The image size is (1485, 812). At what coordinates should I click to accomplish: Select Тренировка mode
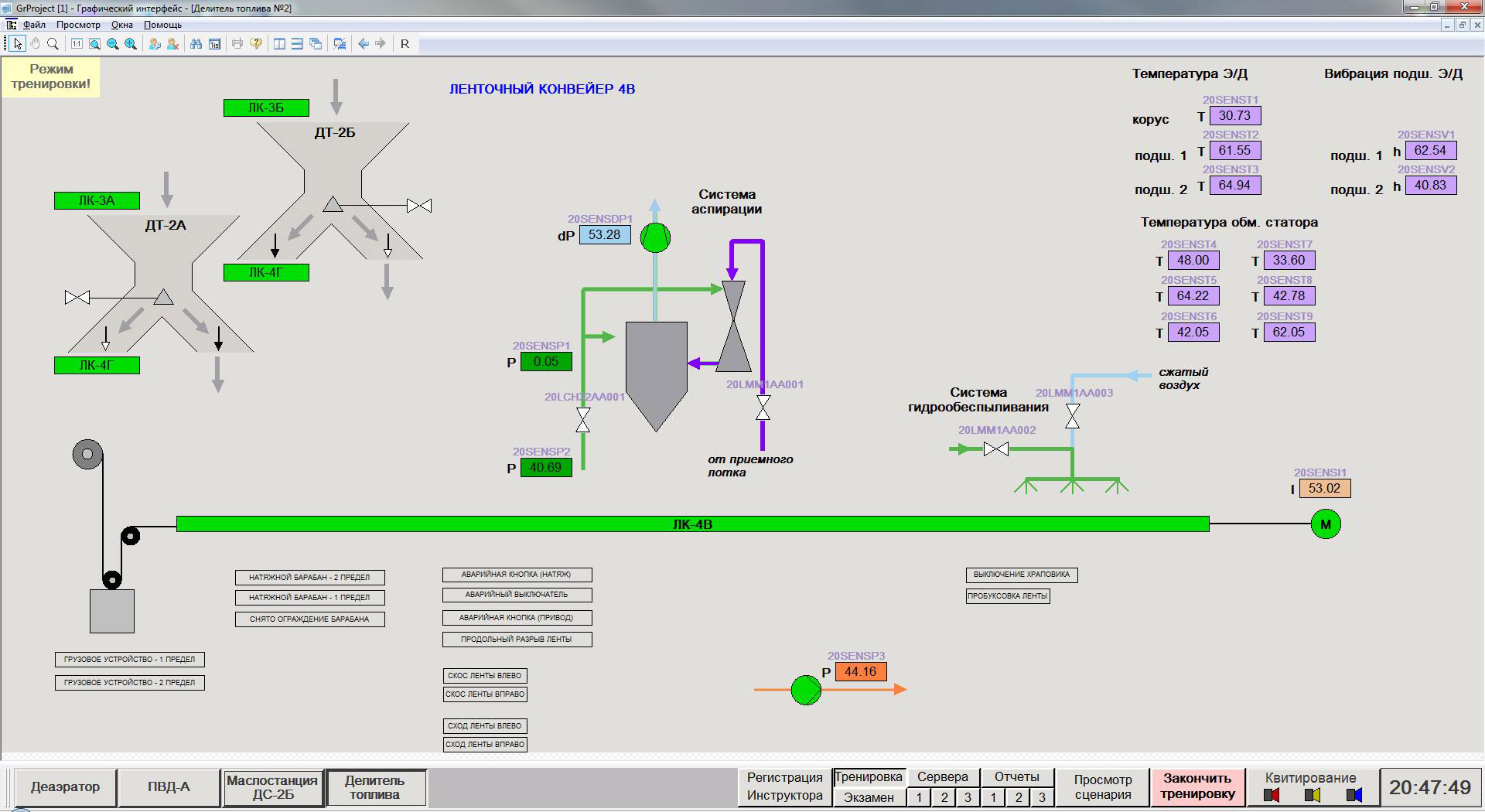869,777
